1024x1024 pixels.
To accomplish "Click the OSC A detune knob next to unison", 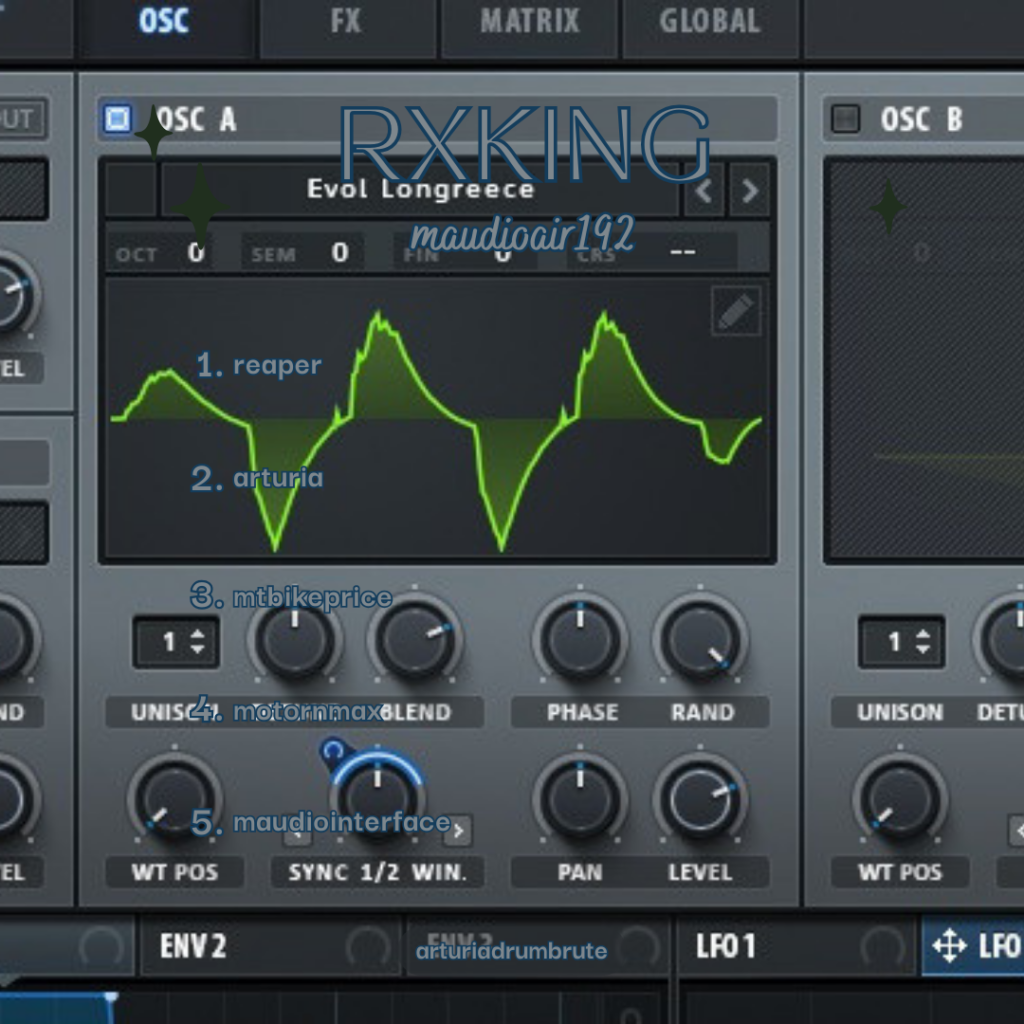I will (x=295, y=639).
